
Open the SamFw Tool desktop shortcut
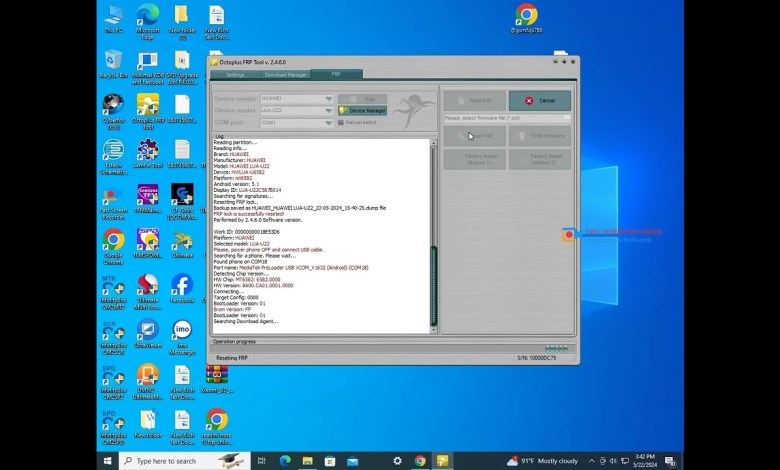click(148, 153)
